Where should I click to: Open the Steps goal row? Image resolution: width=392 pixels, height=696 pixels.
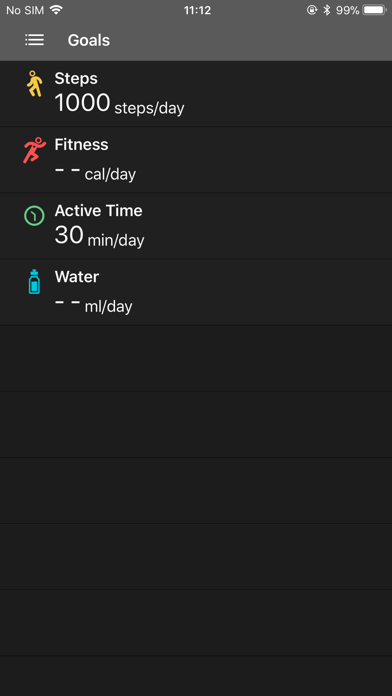click(x=196, y=94)
